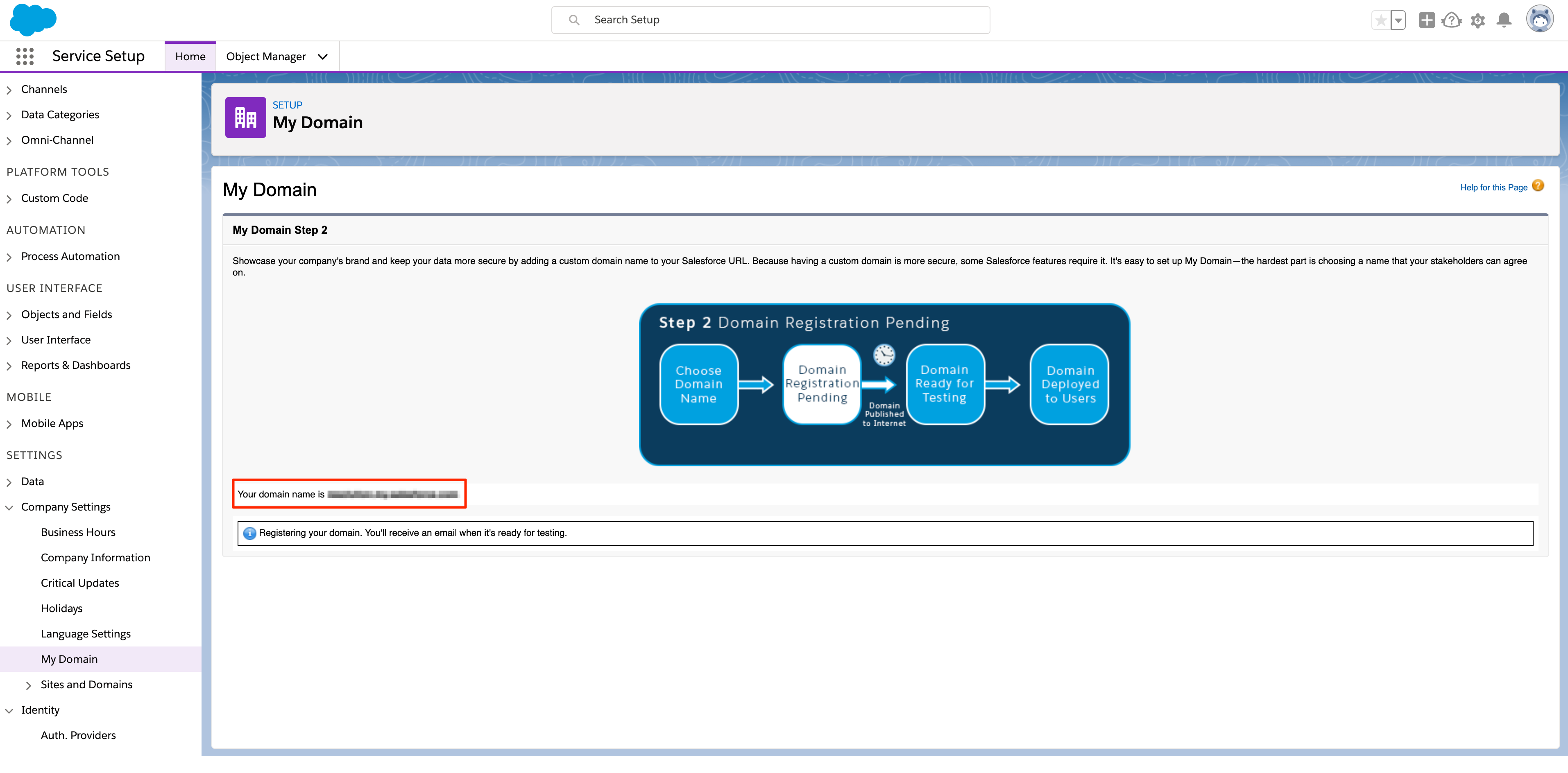Open the setup gear menu
Screen dimensions: 1568x773
coord(1478,21)
